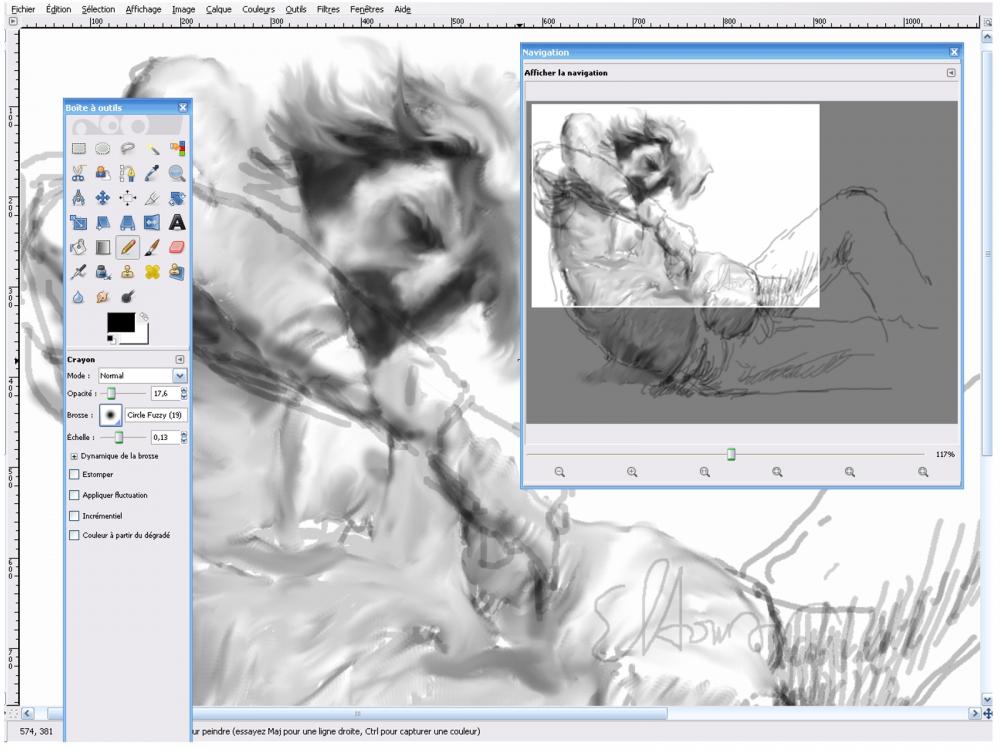Select the Text tool (letter A)
The image size is (1000, 750).
177,222
